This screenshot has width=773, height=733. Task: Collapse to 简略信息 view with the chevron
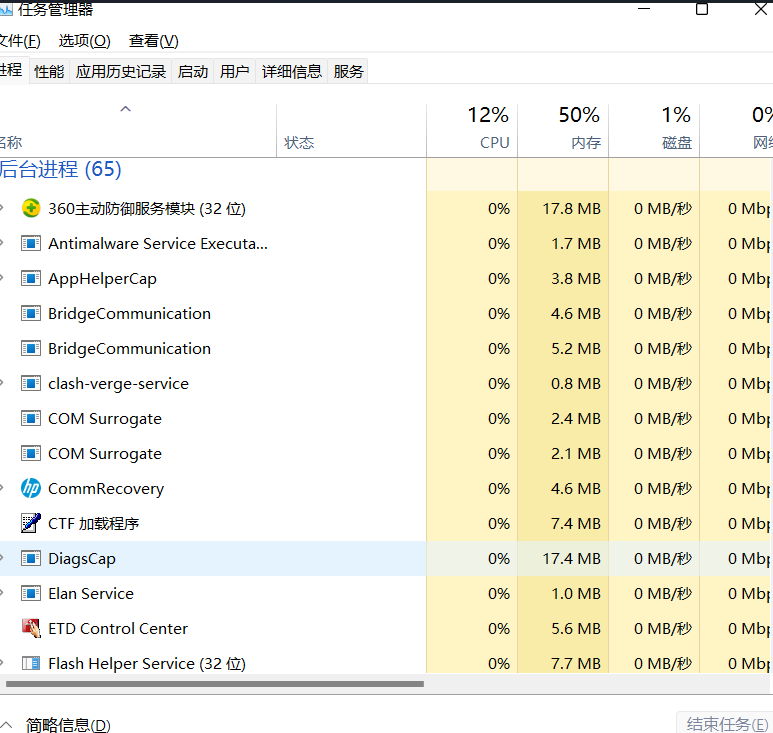coord(6,724)
